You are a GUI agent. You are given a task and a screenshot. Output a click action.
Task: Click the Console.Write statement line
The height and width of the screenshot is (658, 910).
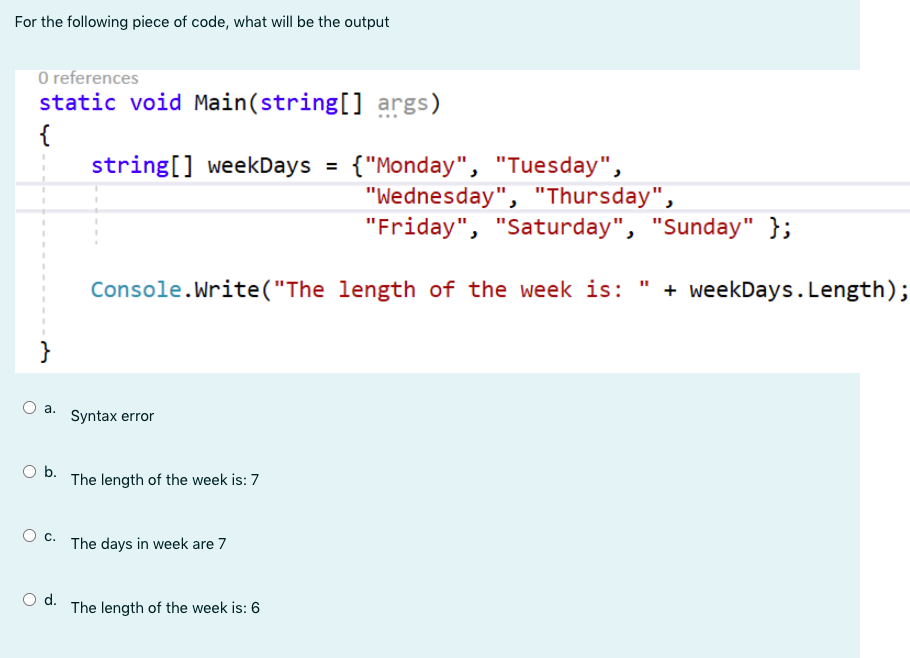coord(400,289)
